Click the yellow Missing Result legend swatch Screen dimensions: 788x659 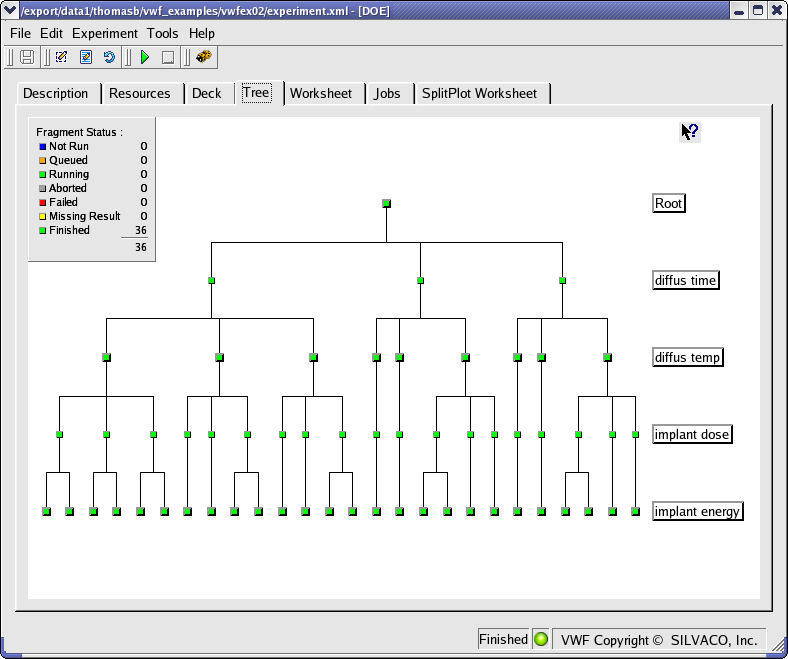click(43, 216)
